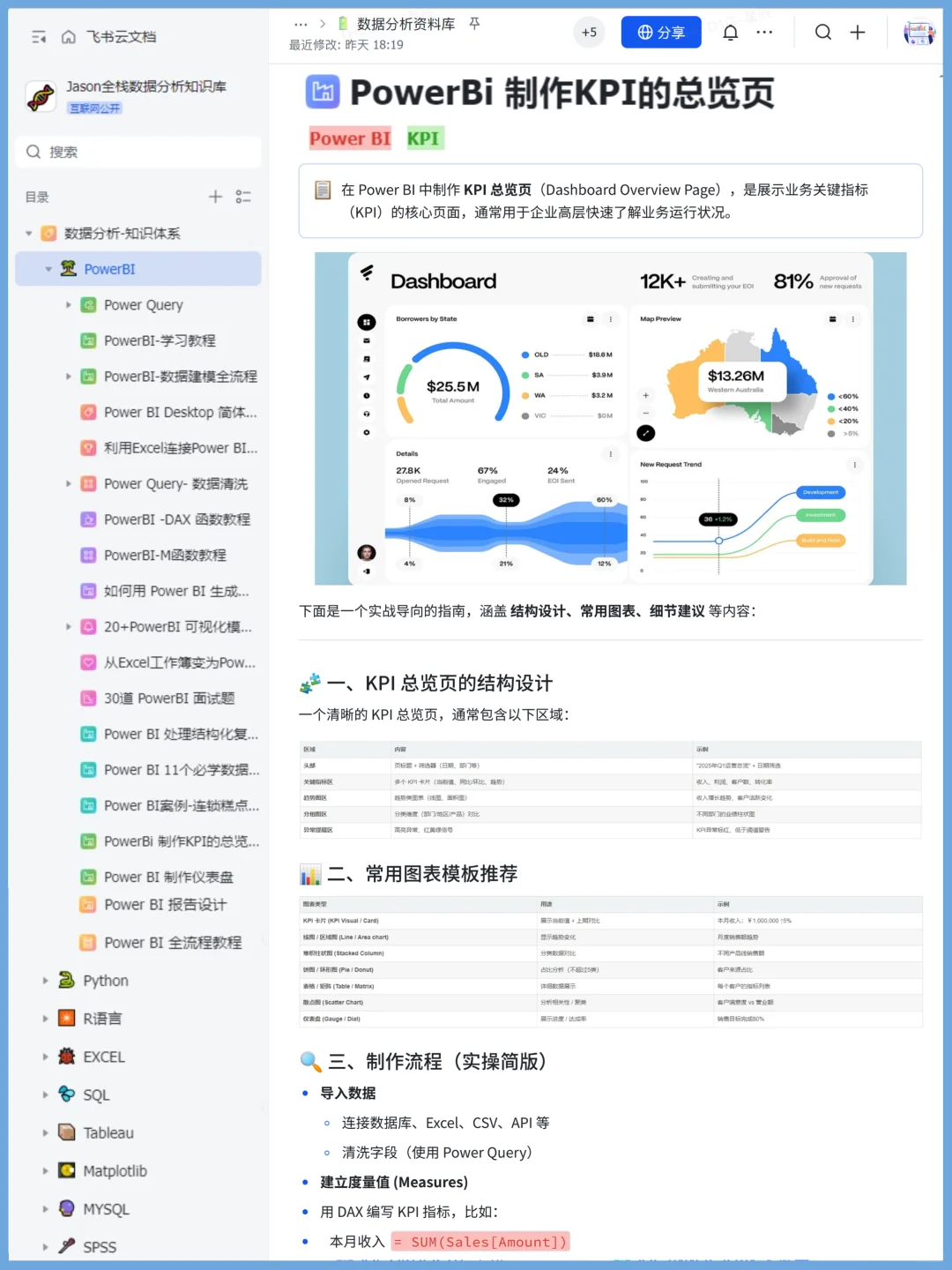Add a new page with the 目录 plus icon

[x=215, y=197]
